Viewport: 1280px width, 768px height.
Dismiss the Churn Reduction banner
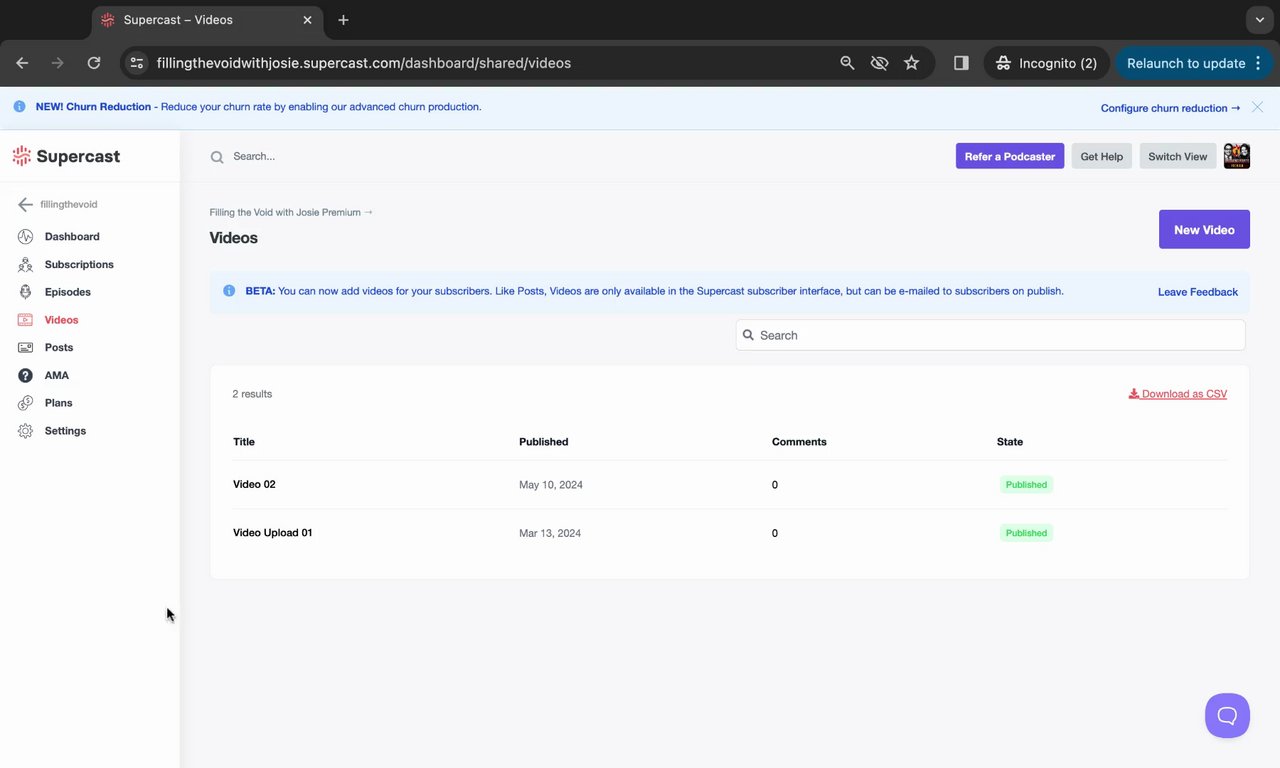click(1257, 107)
